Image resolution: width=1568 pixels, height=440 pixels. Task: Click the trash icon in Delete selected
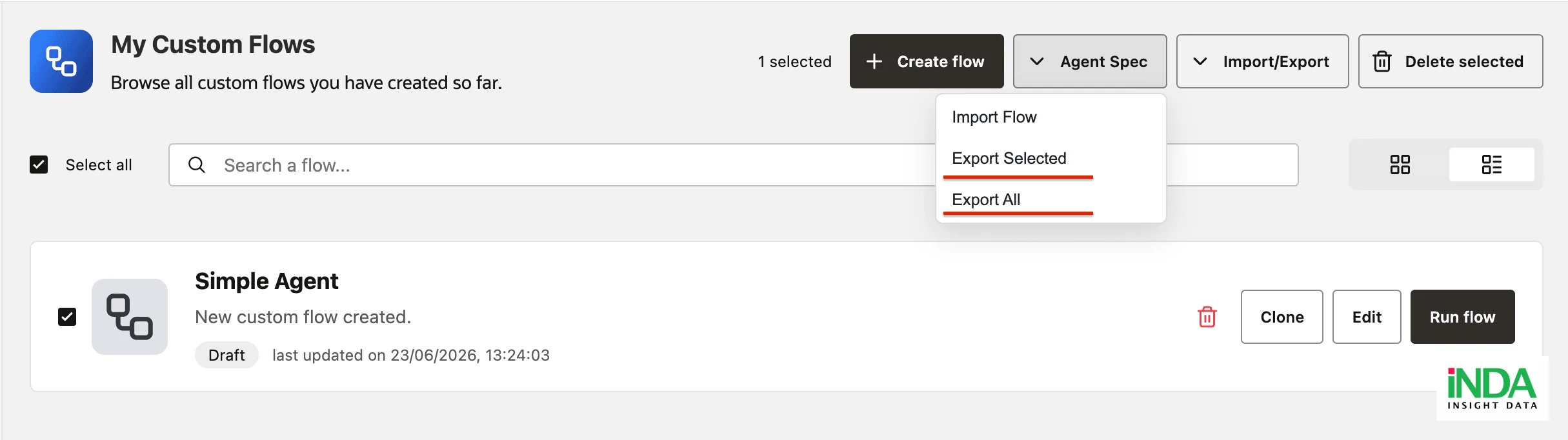pyautogui.click(x=1382, y=61)
